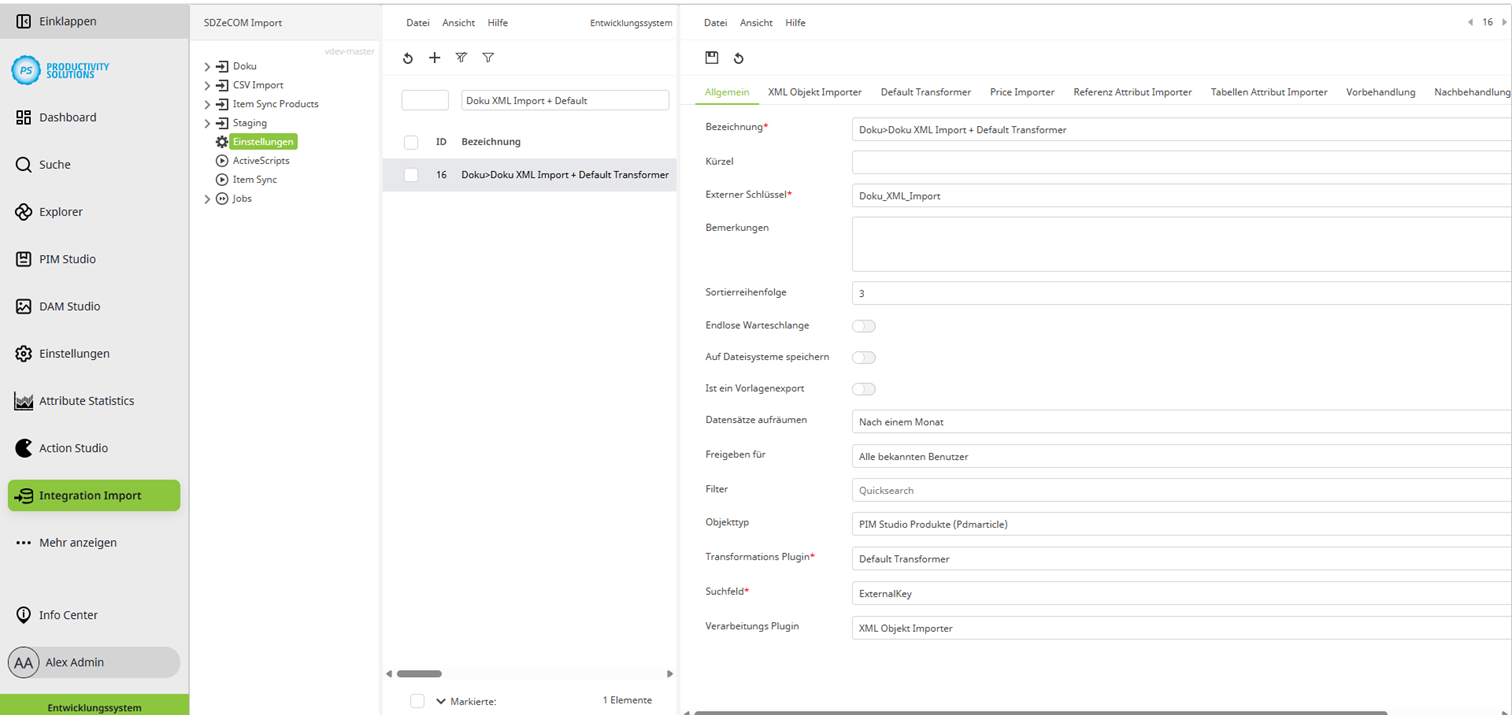Expand Item Sync Products node
The height and width of the screenshot is (715, 1512).
pyautogui.click(x=208, y=105)
